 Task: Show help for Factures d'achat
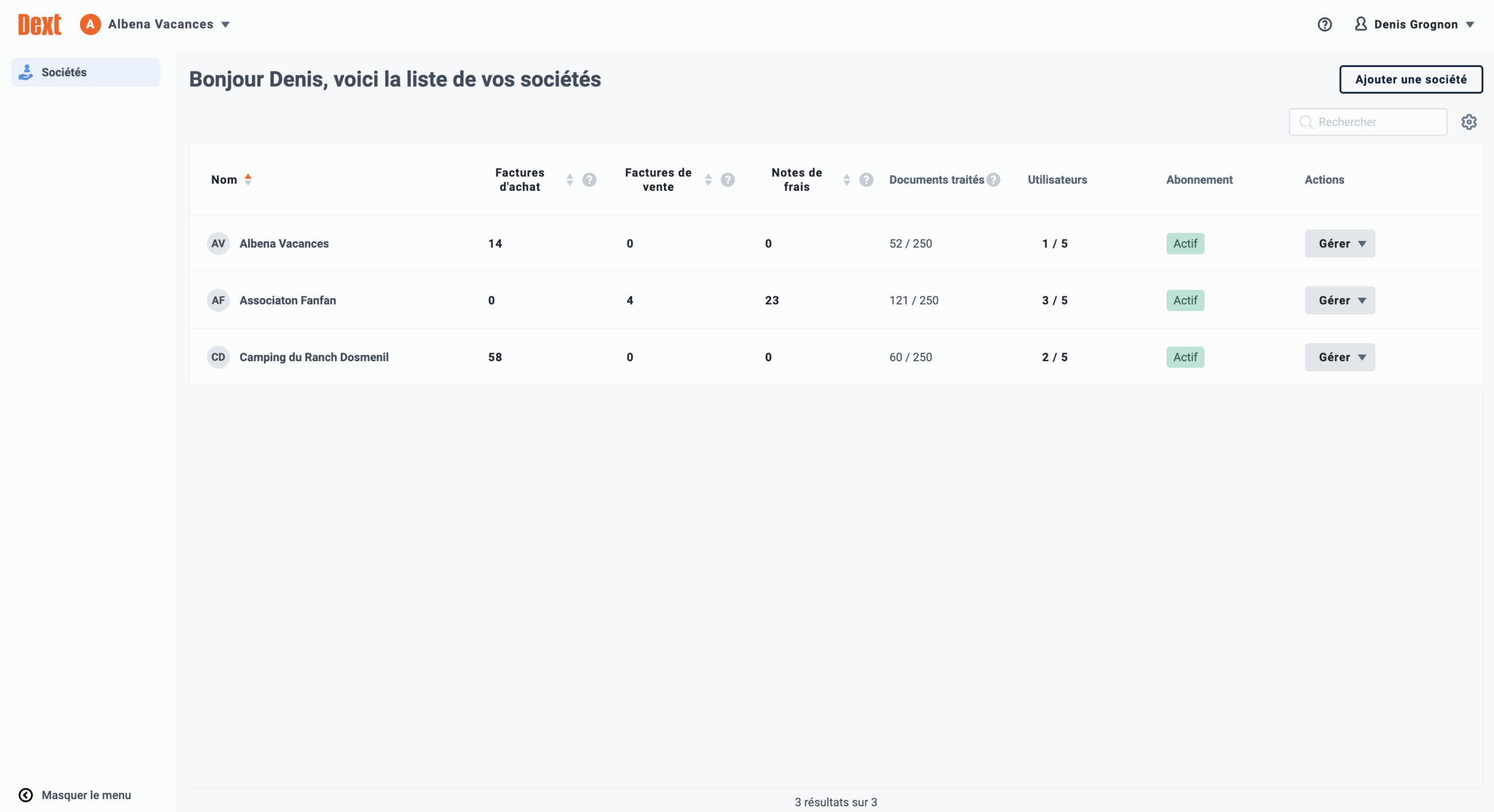pos(589,180)
